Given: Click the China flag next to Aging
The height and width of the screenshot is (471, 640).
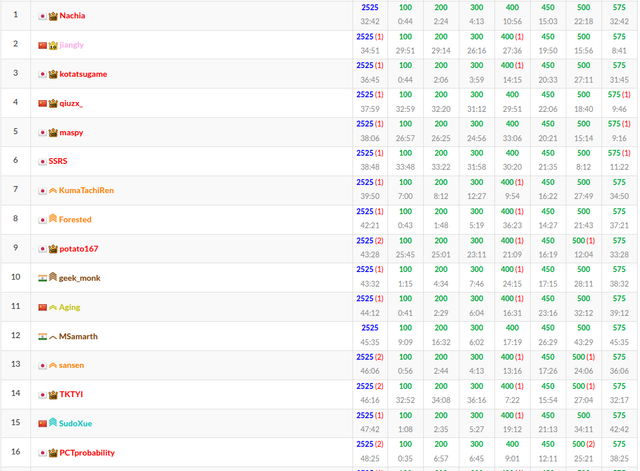Looking at the screenshot, I should [42, 307].
